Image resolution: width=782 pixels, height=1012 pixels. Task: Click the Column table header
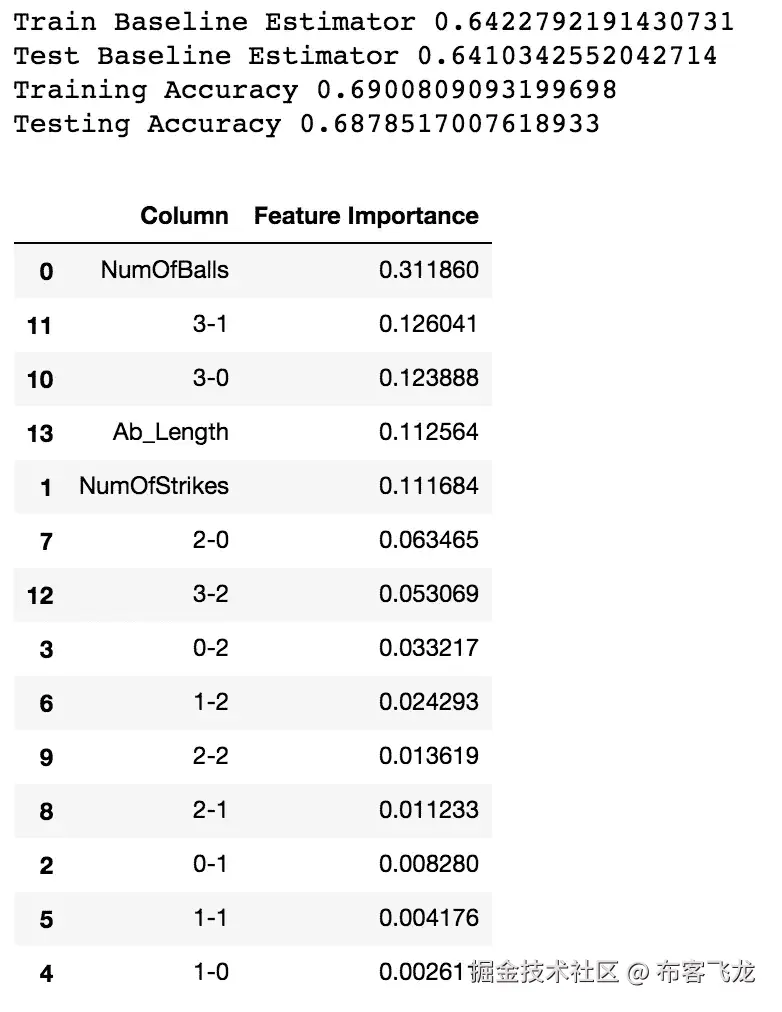point(184,216)
